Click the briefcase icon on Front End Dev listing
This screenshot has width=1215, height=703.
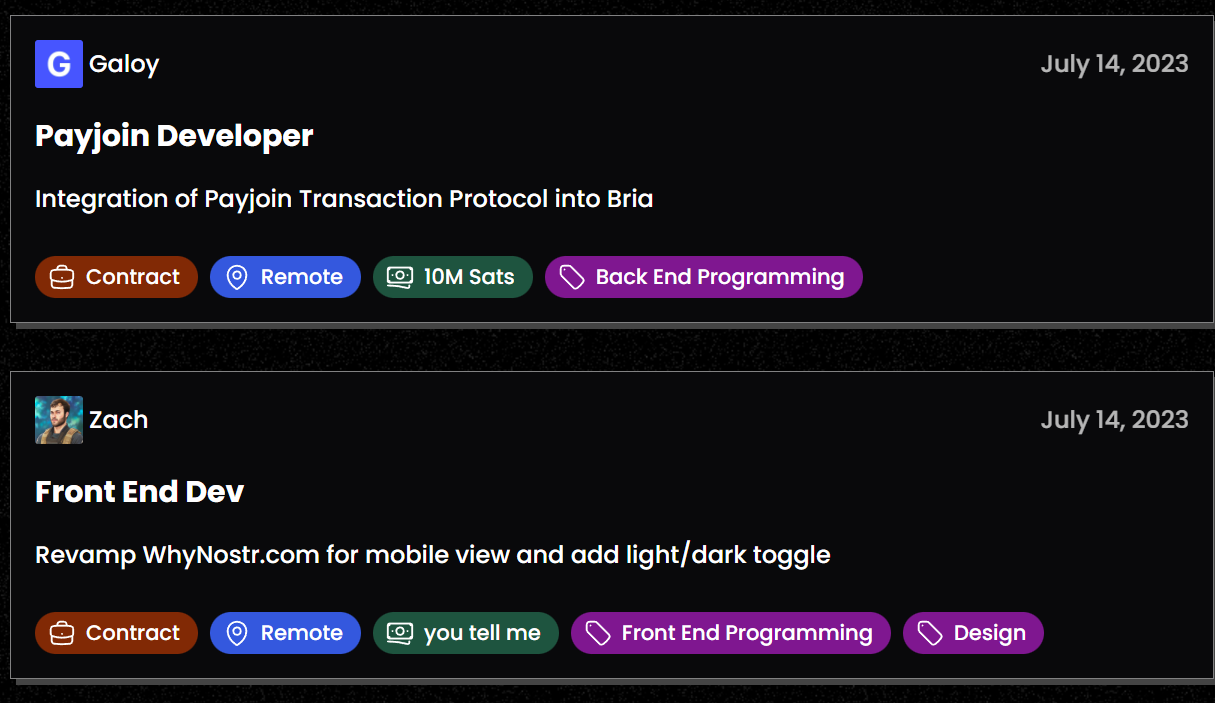tap(62, 633)
